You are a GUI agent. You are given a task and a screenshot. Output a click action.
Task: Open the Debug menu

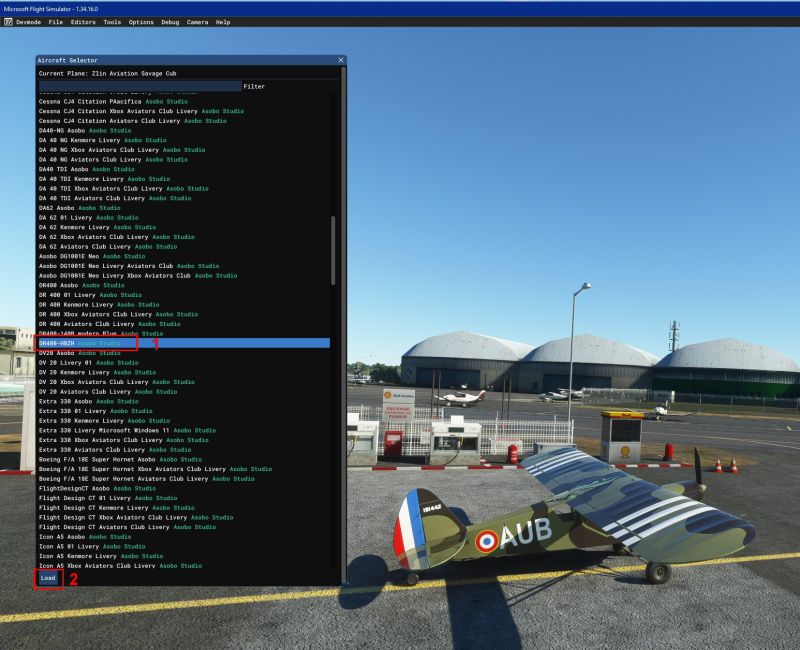click(x=170, y=22)
